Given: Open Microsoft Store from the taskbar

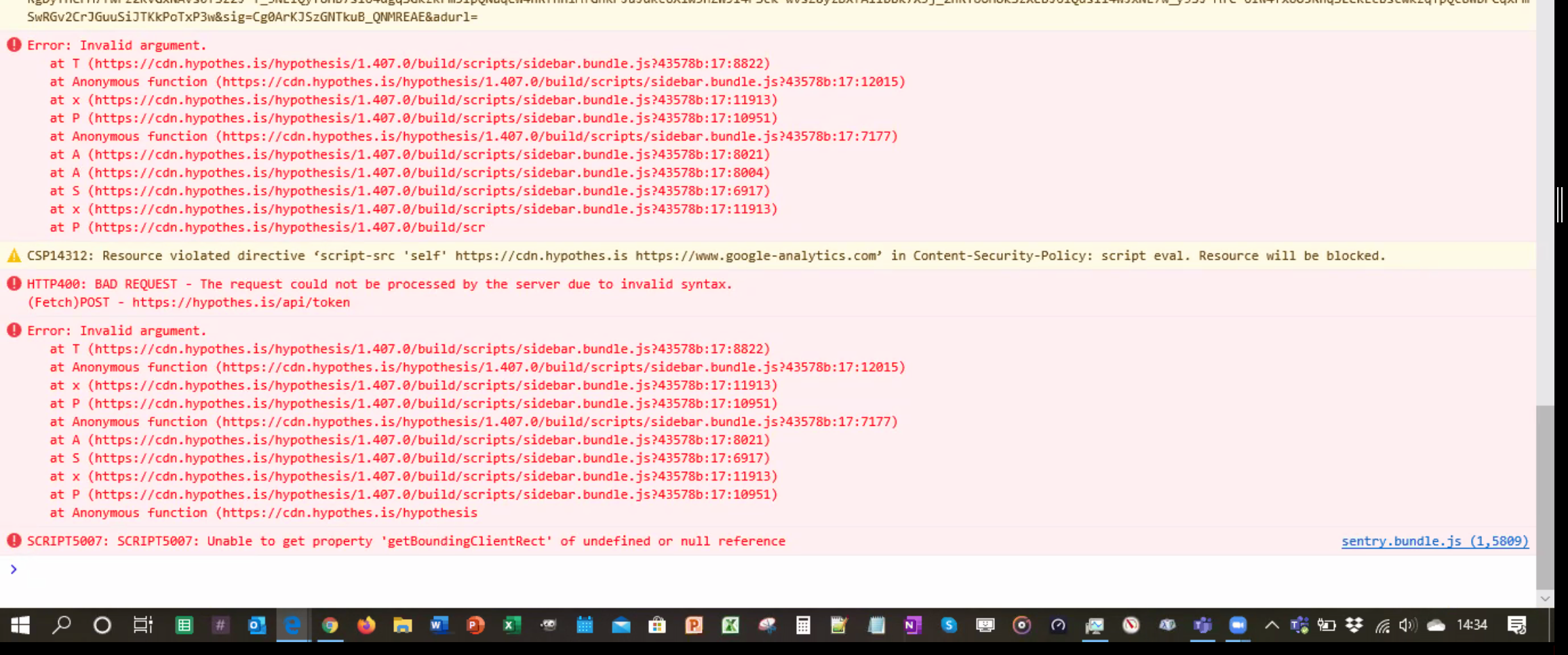Looking at the screenshot, I should tap(657, 625).
